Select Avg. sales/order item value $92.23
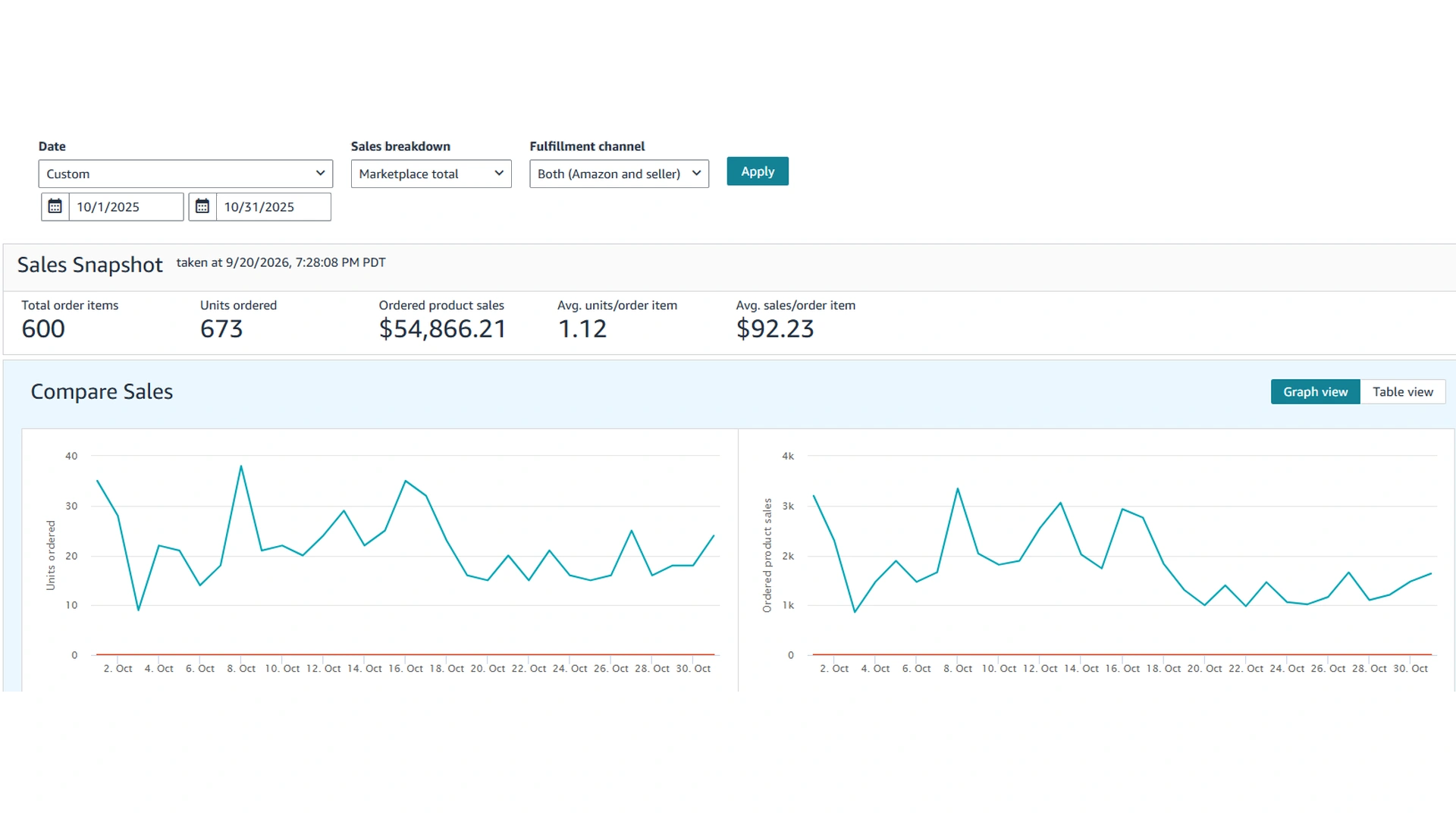 [x=775, y=329]
